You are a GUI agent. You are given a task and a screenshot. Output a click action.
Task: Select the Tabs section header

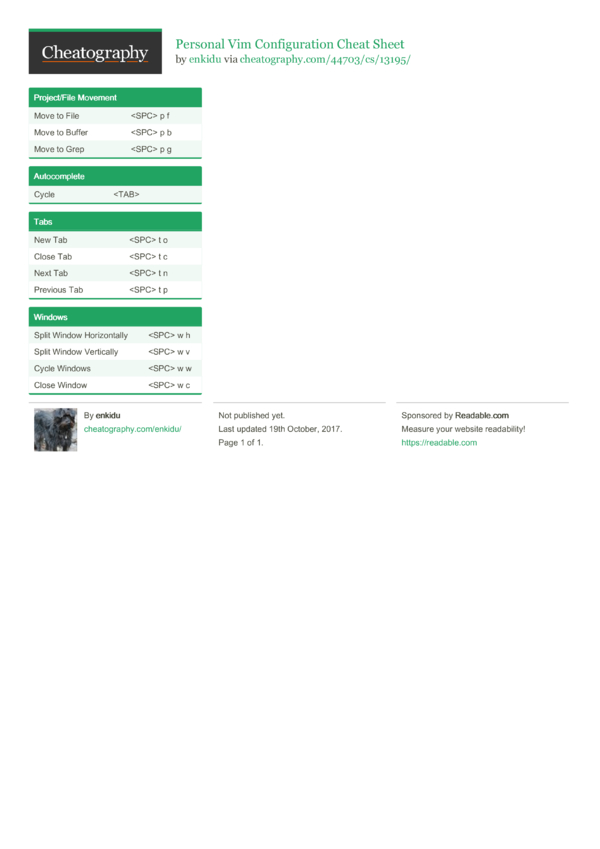(115, 221)
